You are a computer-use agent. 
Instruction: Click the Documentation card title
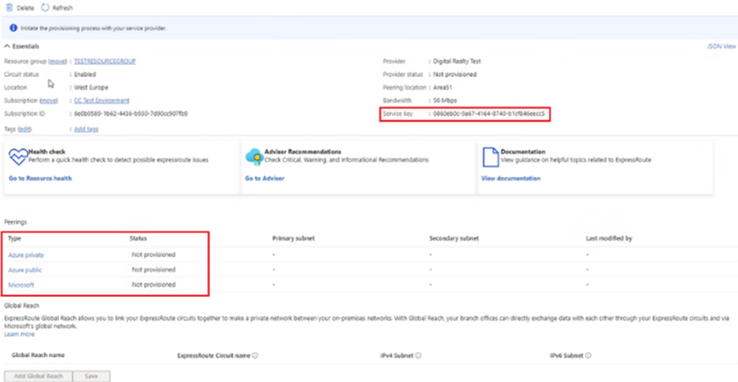pyautogui.click(x=523, y=151)
